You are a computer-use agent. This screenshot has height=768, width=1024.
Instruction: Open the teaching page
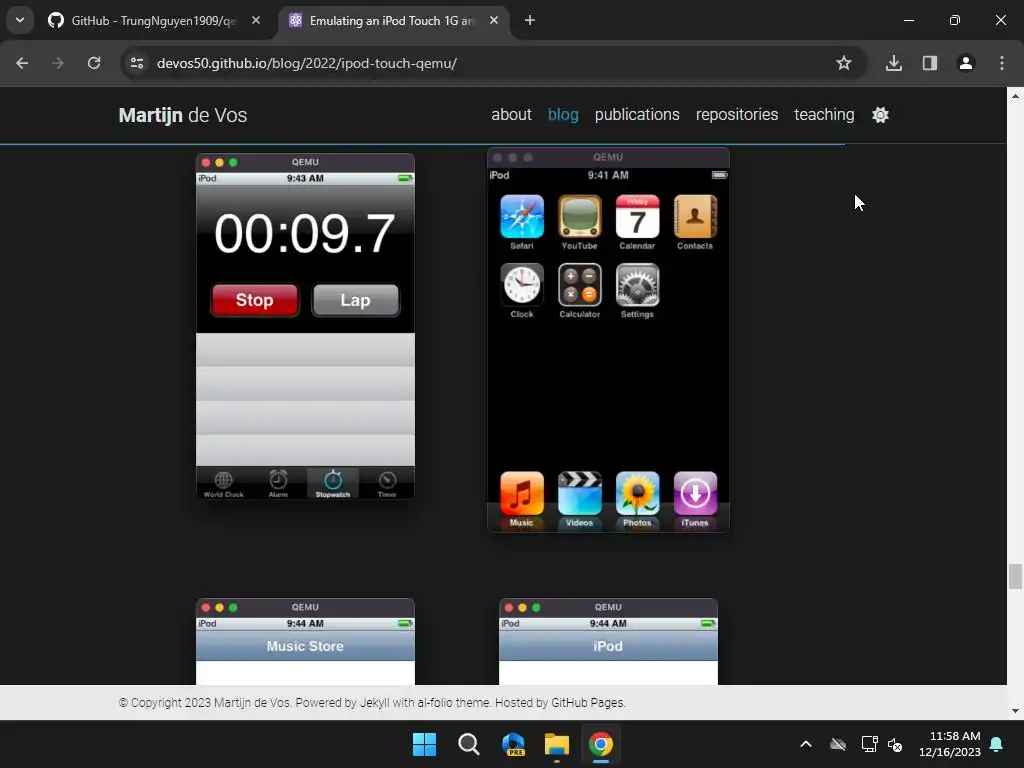(824, 115)
